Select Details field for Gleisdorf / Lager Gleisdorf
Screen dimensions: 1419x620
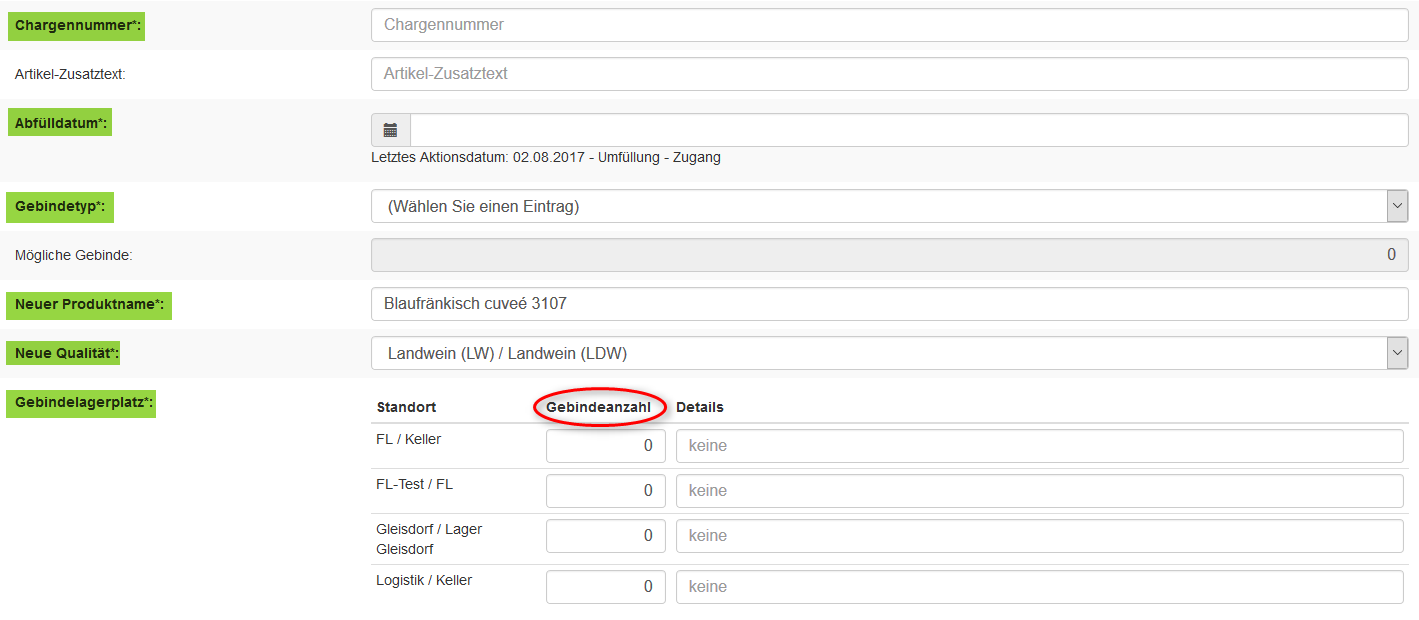click(1039, 536)
